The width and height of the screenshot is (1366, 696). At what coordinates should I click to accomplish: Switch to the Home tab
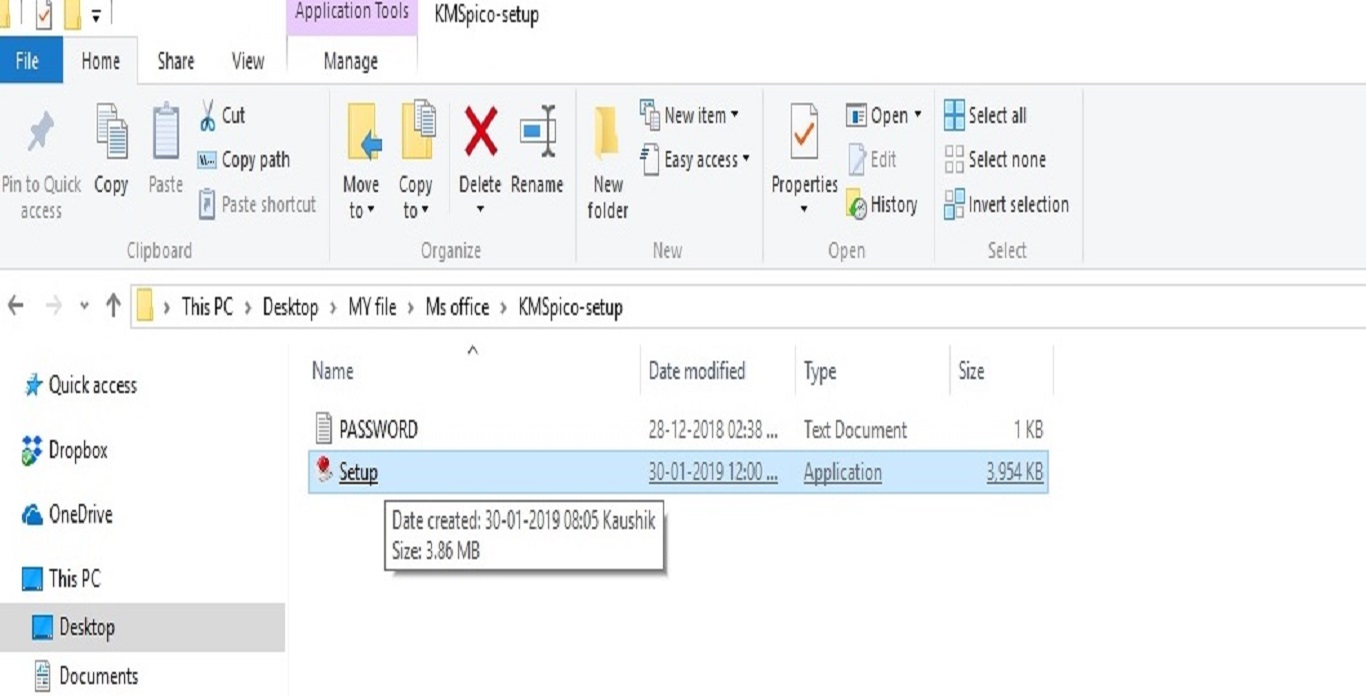point(100,60)
